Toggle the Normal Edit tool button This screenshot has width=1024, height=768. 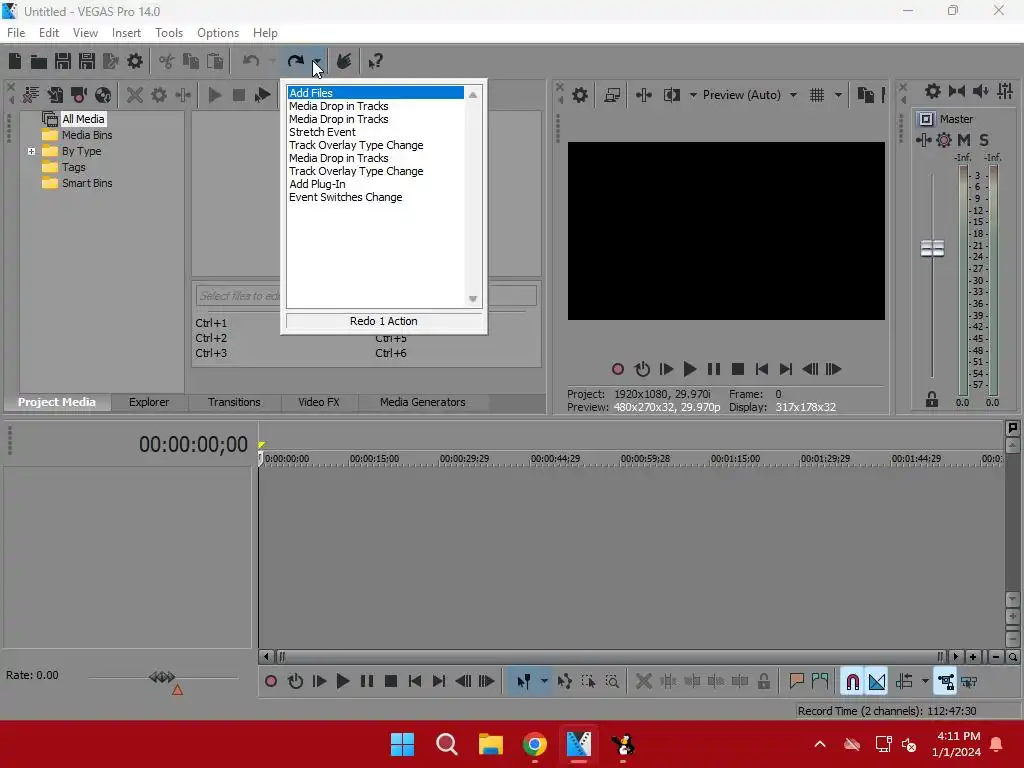[x=524, y=682]
